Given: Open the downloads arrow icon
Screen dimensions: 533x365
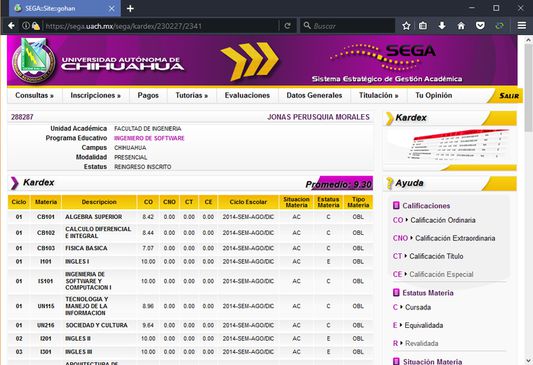Looking at the screenshot, I should tap(442, 25).
